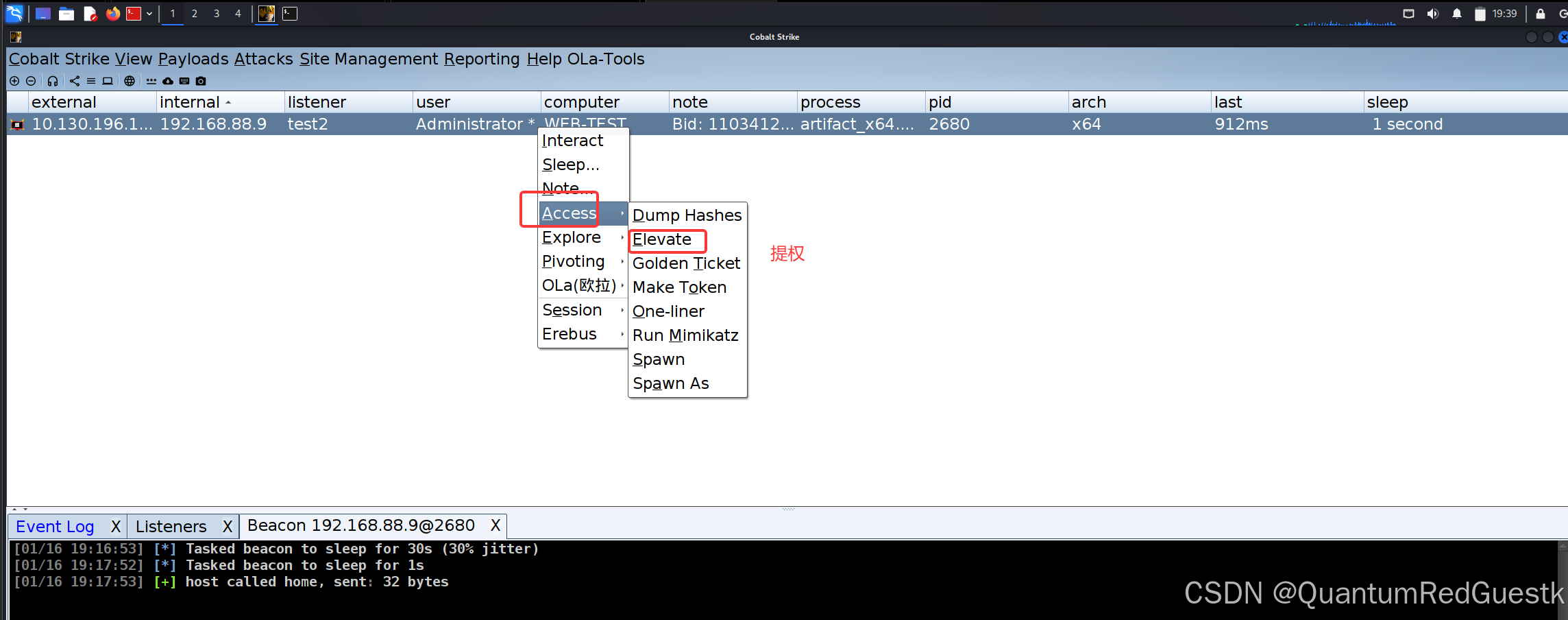
Task: Switch to target table laptop icon
Action: tap(108, 81)
